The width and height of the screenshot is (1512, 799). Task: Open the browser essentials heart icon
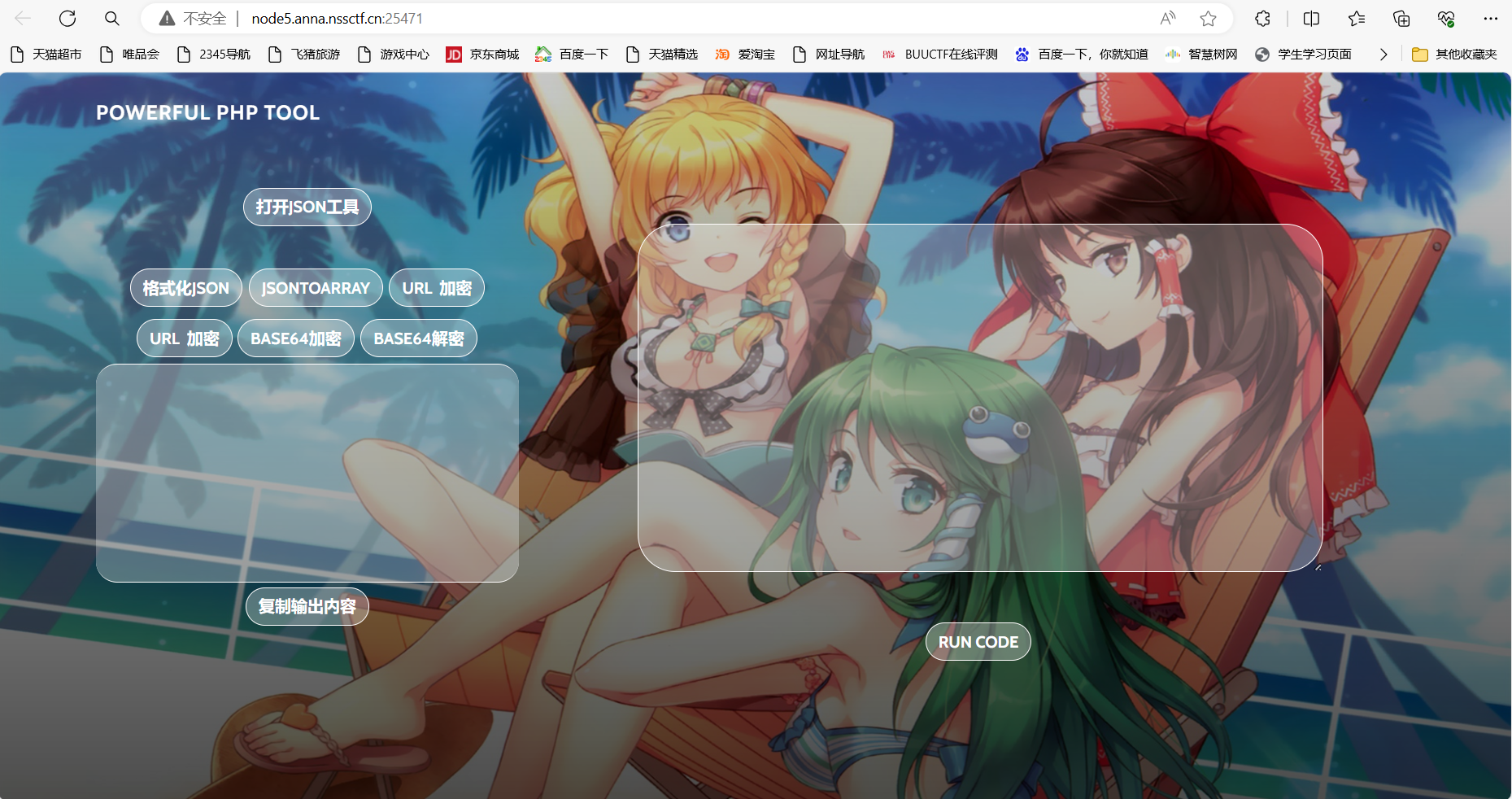(1446, 18)
